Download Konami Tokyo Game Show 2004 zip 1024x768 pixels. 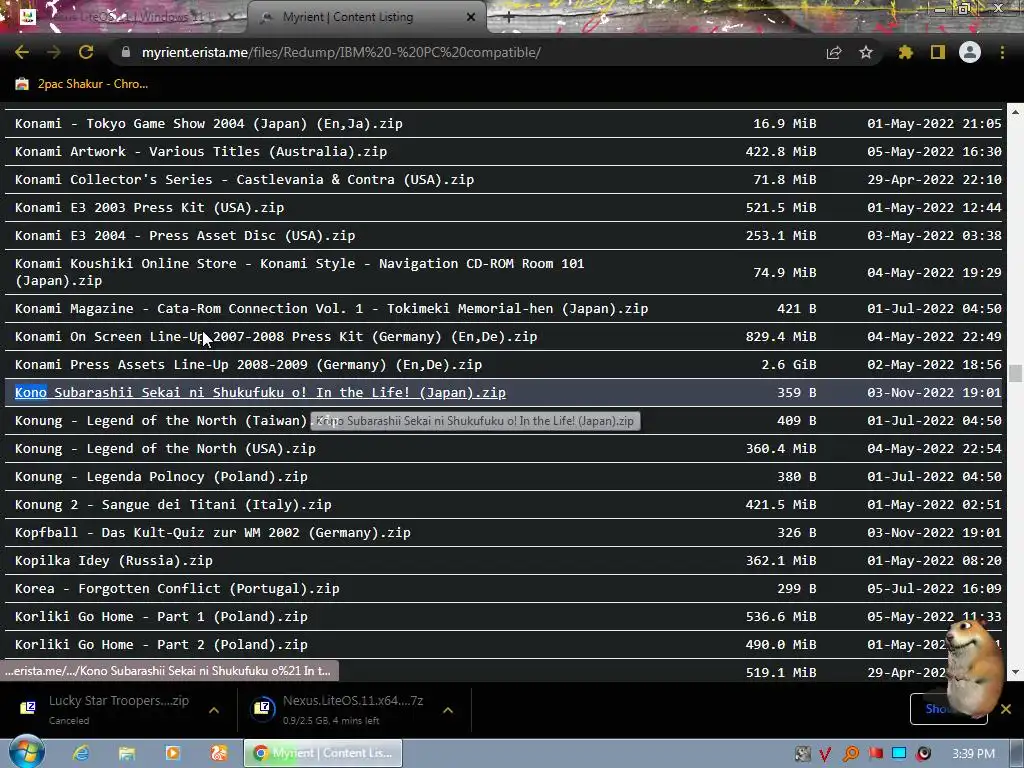click(x=208, y=123)
